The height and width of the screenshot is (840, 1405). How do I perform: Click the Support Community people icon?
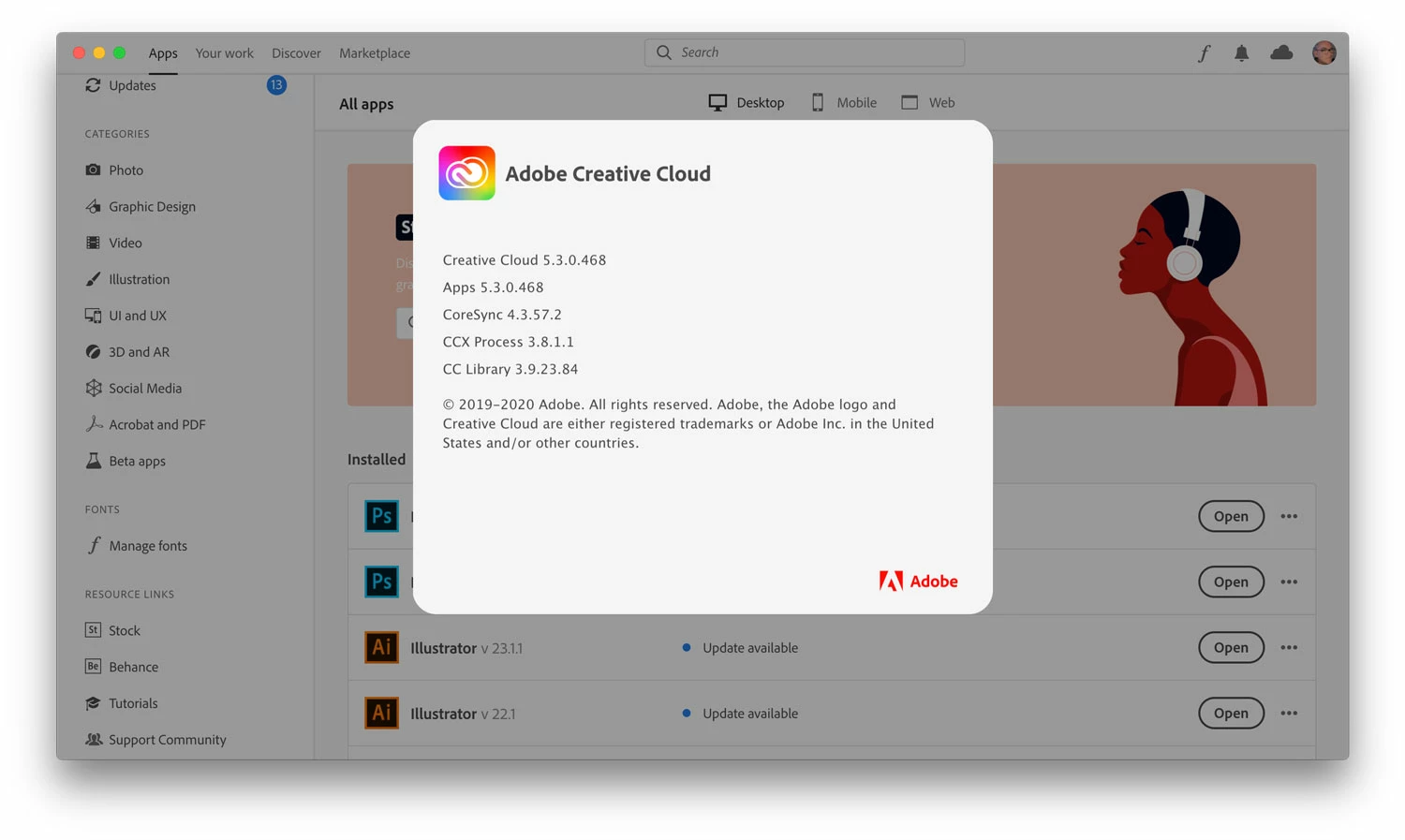[x=94, y=740]
